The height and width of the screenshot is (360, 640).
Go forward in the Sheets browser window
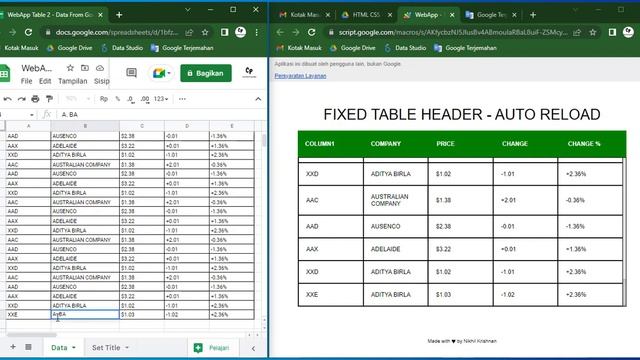coord(13,32)
